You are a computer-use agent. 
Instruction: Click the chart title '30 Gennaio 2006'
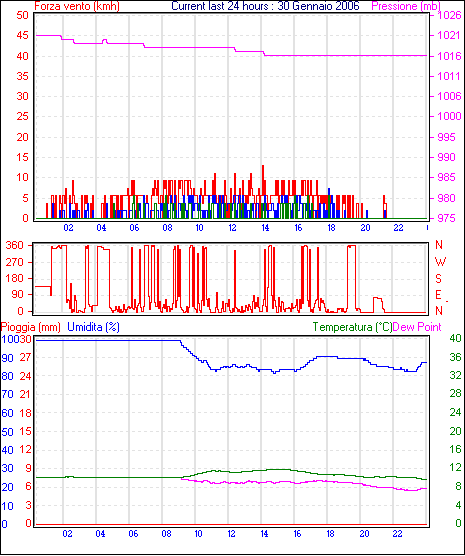318,6
